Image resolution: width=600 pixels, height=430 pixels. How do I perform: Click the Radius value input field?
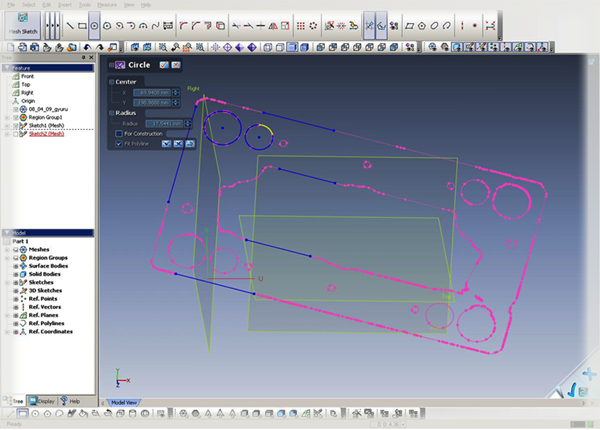pos(166,123)
